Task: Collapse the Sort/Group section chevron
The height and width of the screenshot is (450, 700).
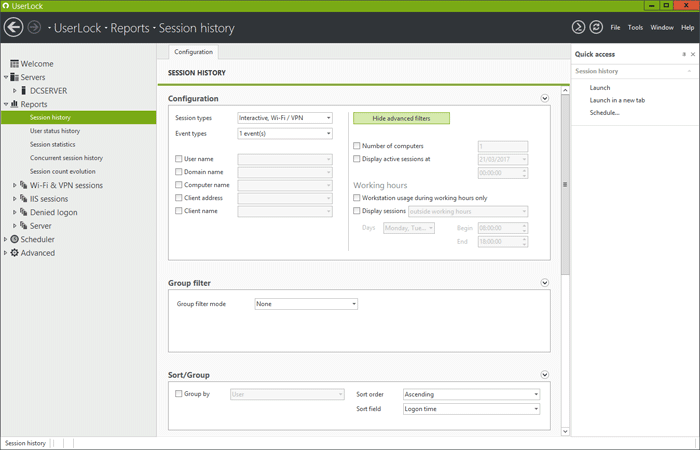Action: pos(545,375)
